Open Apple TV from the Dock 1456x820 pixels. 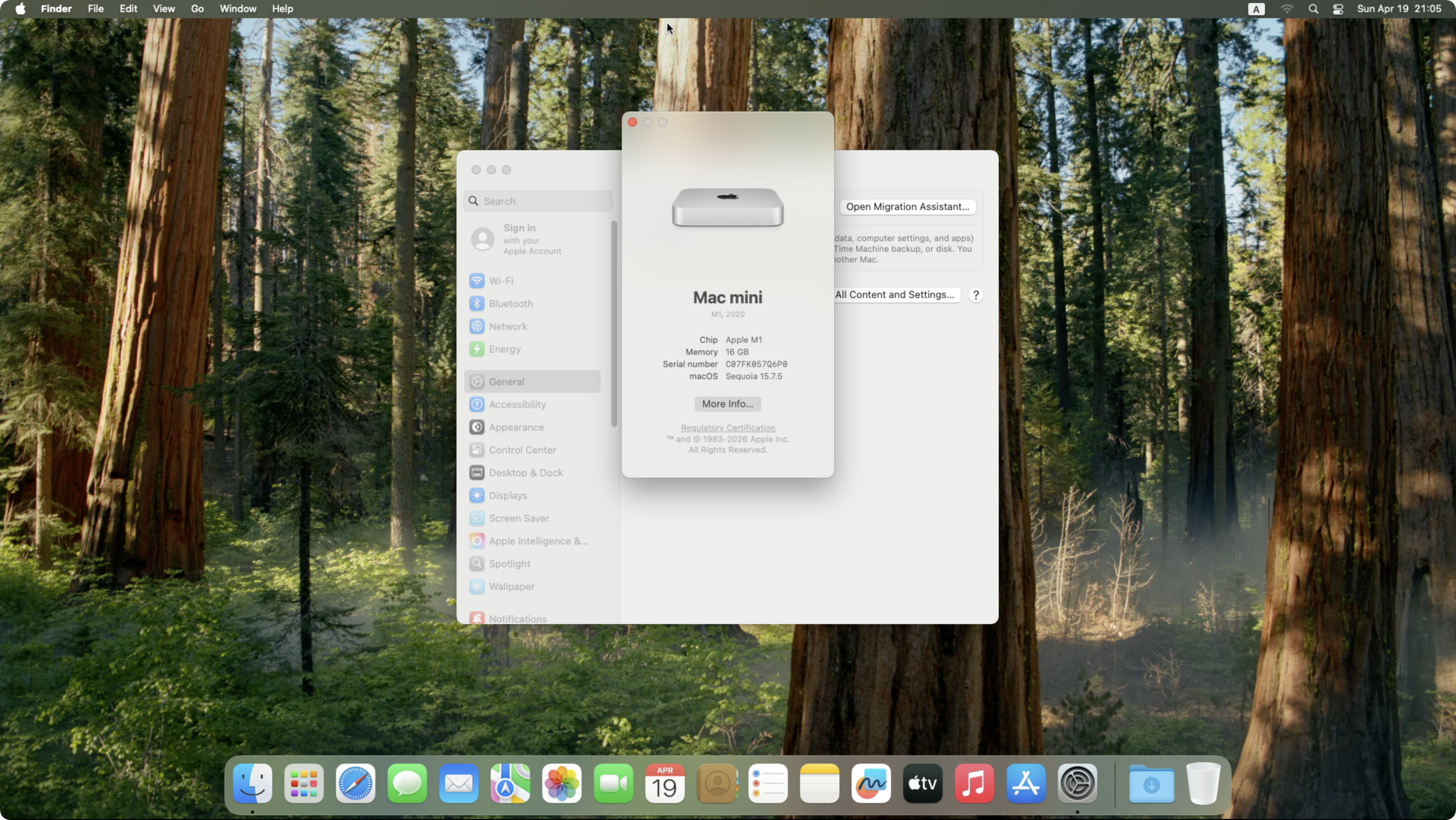[x=923, y=783]
